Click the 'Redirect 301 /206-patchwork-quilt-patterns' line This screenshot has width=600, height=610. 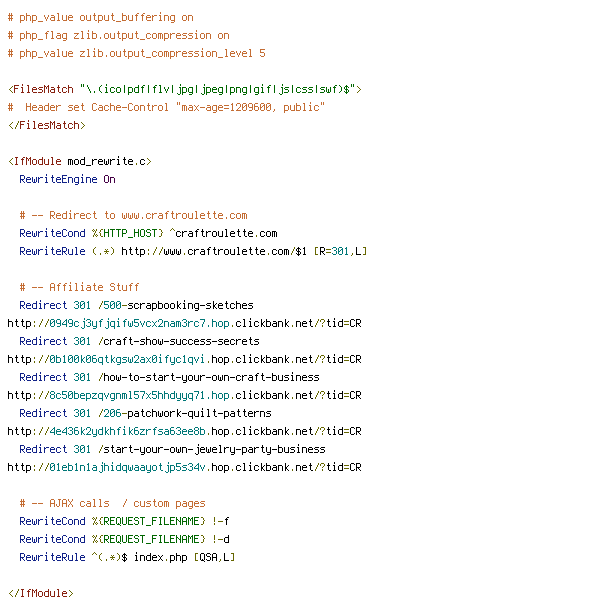click(x=146, y=413)
